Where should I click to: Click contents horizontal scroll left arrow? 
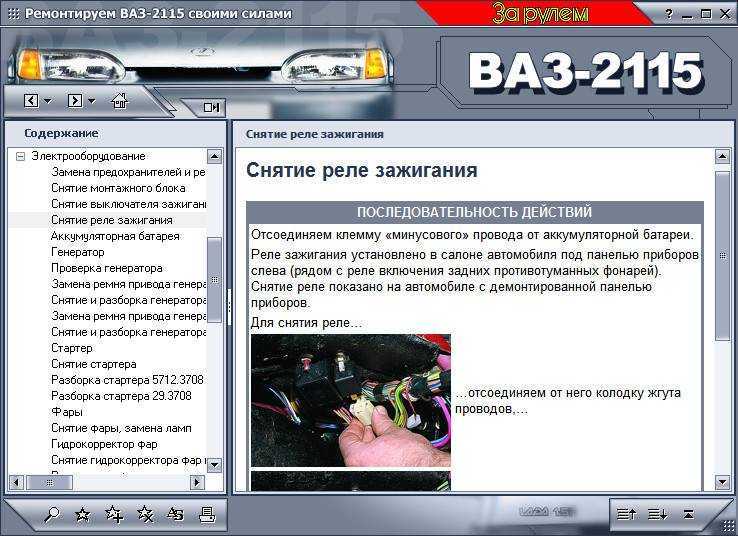click(x=16, y=482)
